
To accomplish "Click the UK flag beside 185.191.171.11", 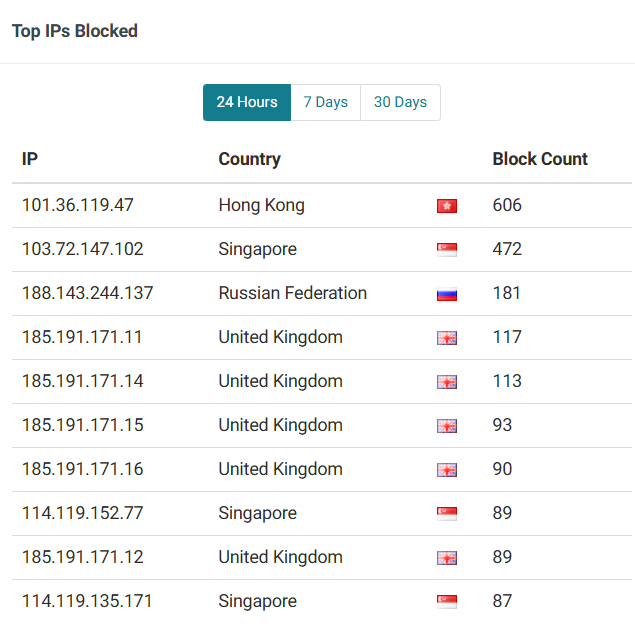I will [447, 338].
